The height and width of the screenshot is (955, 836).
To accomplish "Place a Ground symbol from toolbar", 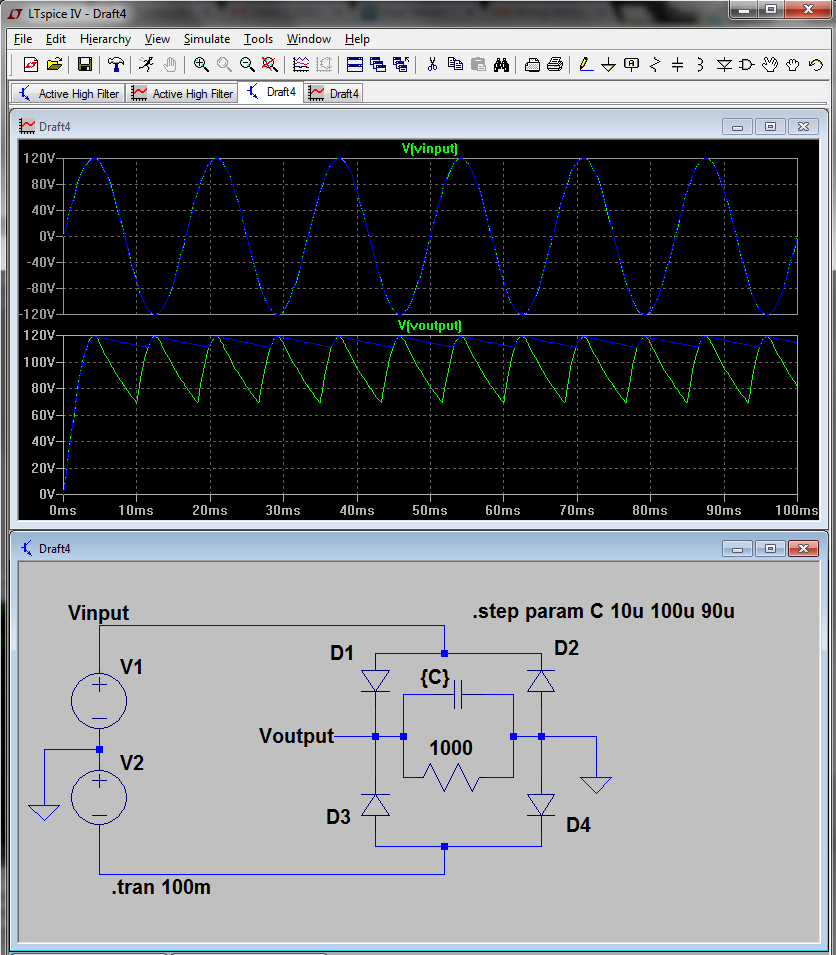I will coord(608,64).
